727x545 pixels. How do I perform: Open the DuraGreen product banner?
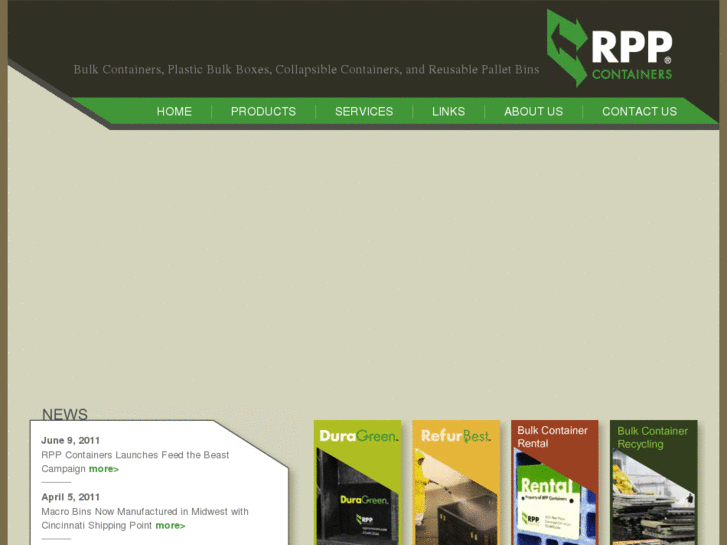[357, 482]
